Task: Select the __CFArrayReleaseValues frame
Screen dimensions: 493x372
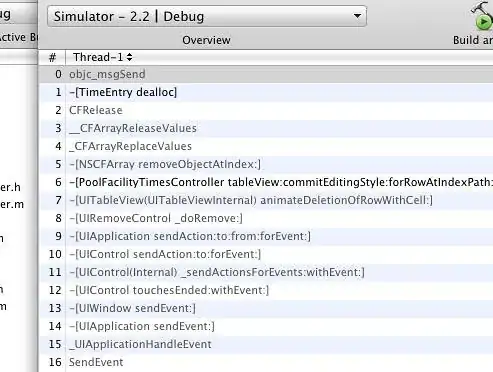Action: [x=266, y=128]
